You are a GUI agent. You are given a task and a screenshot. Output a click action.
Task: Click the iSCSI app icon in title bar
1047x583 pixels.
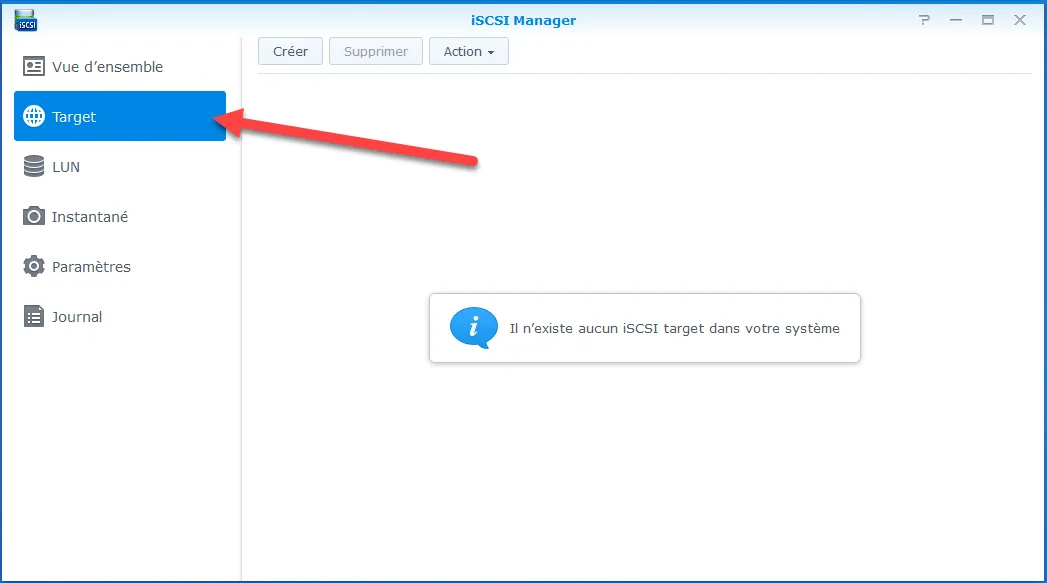27,20
